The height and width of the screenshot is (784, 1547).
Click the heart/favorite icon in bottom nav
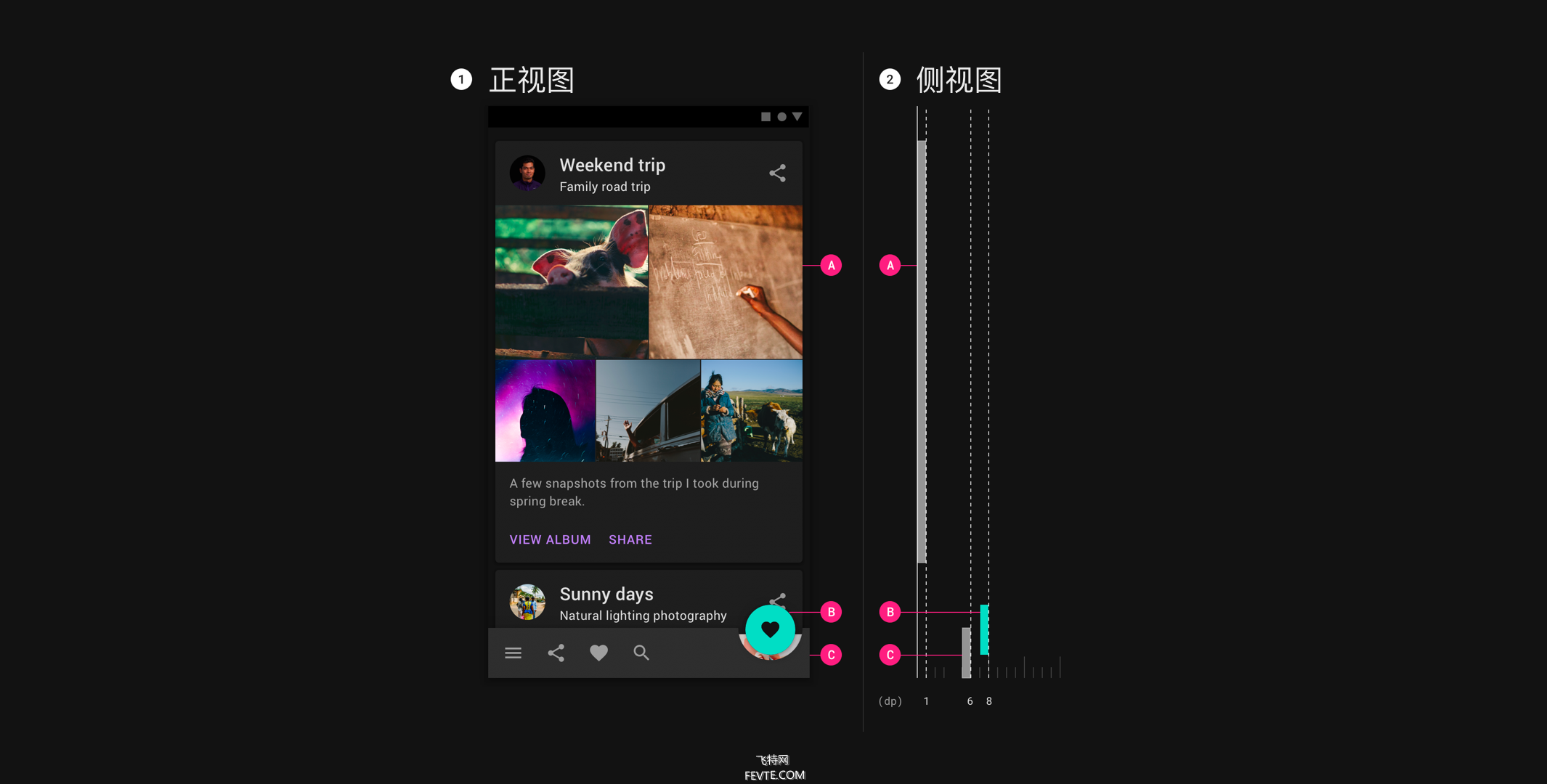[x=598, y=652]
